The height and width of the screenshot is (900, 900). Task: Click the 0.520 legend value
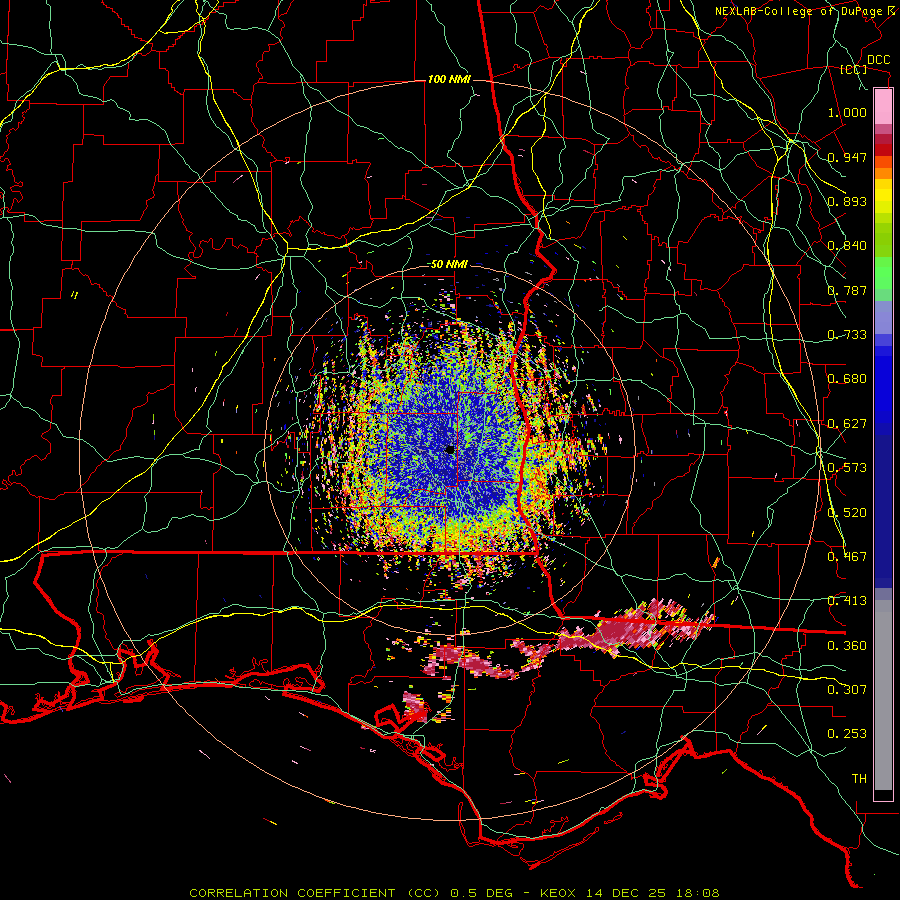pos(847,513)
